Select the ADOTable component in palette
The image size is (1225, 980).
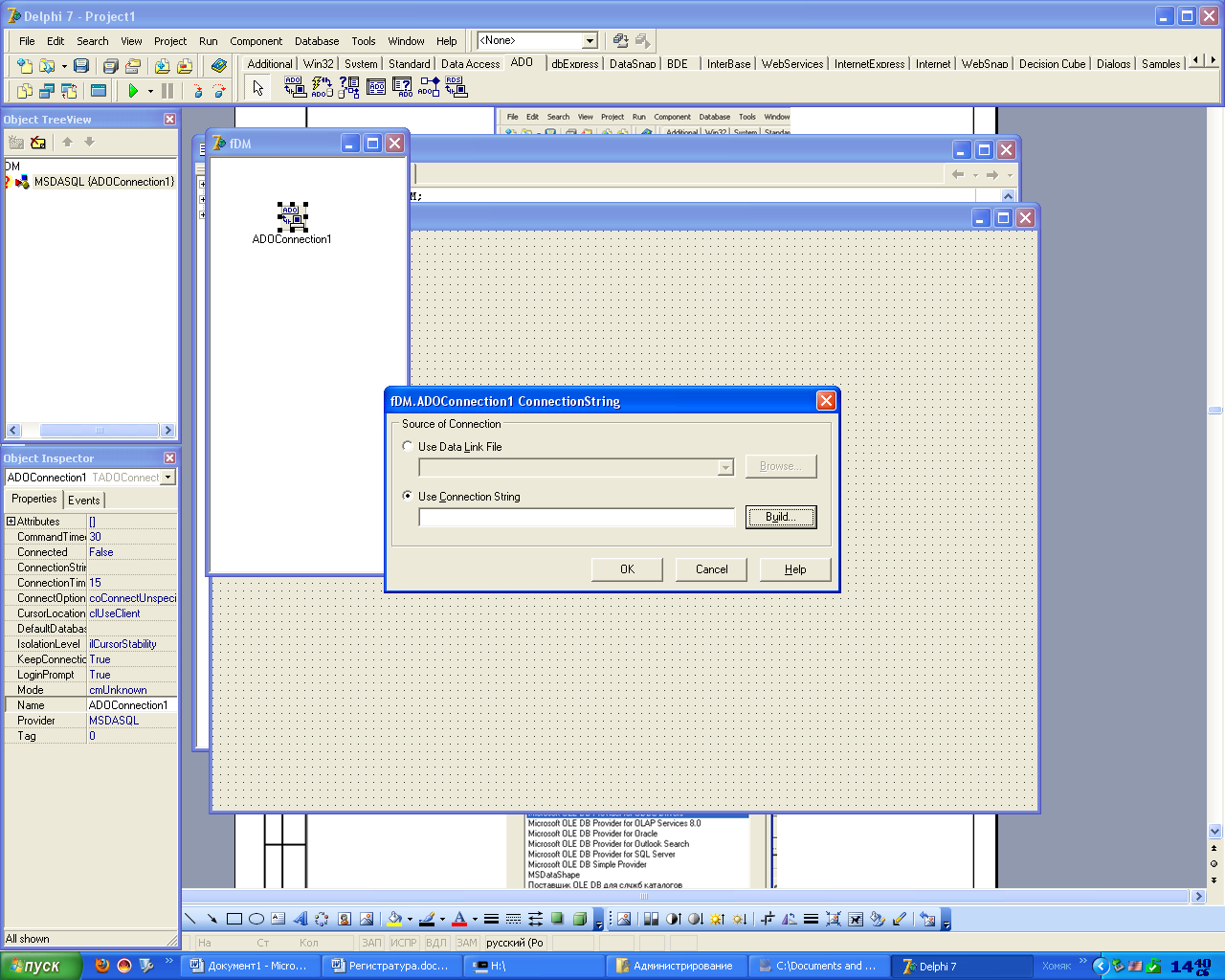[376, 88]
